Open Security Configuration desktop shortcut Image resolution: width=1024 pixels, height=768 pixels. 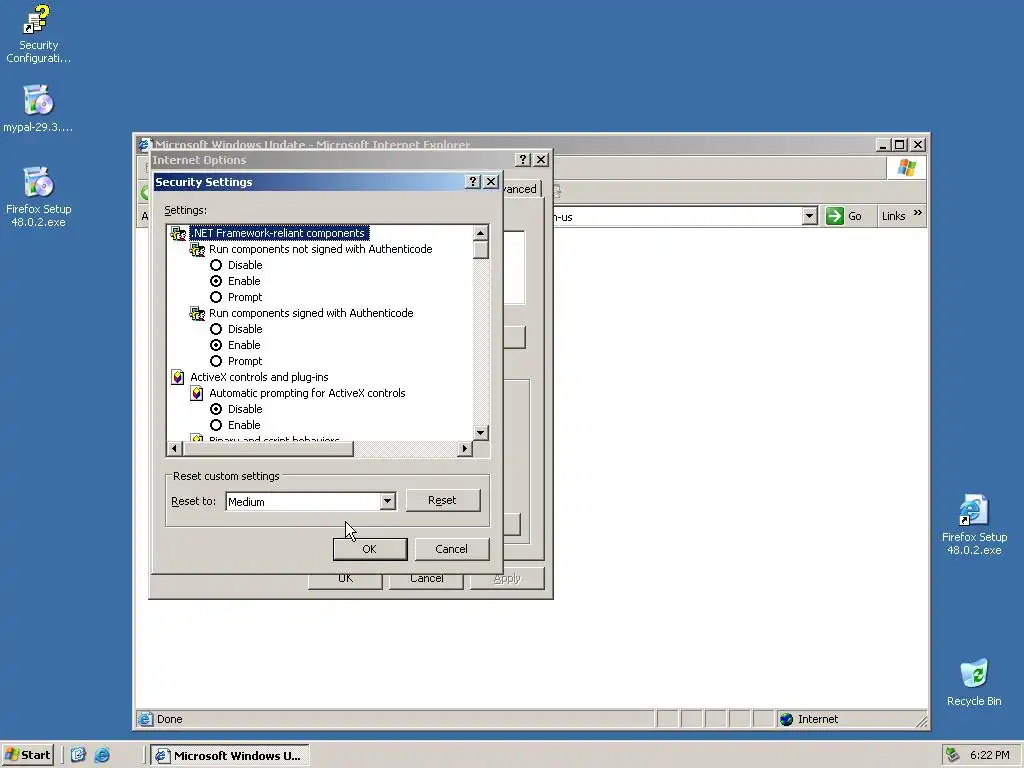click(x=37, y=34)
